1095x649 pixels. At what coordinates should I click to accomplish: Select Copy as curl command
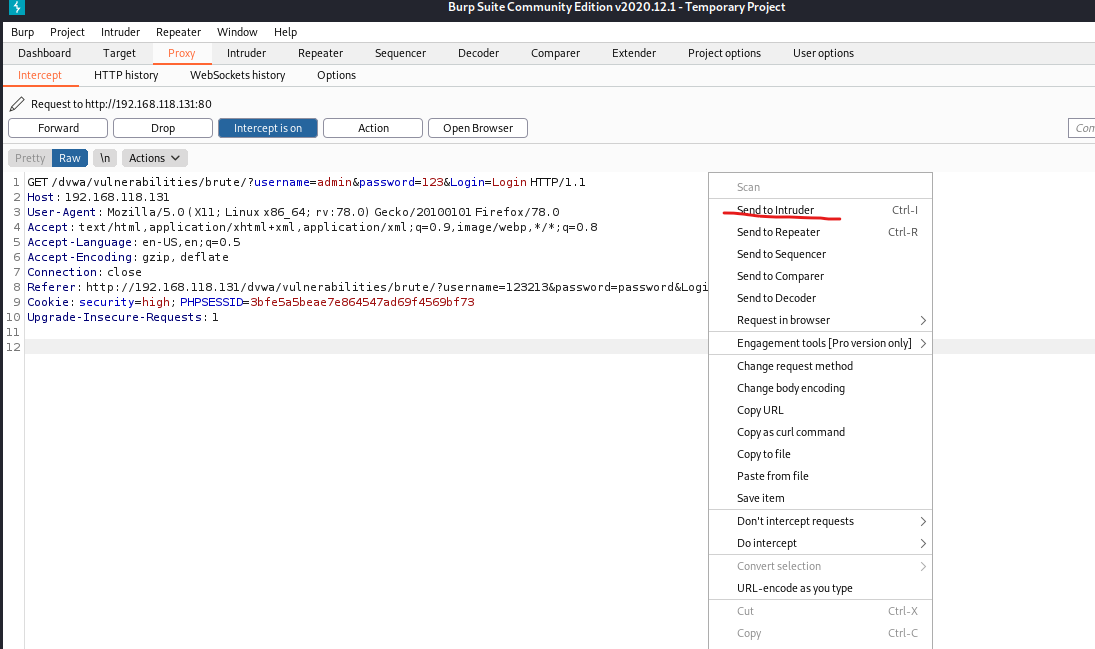click(x=821, y=432)
